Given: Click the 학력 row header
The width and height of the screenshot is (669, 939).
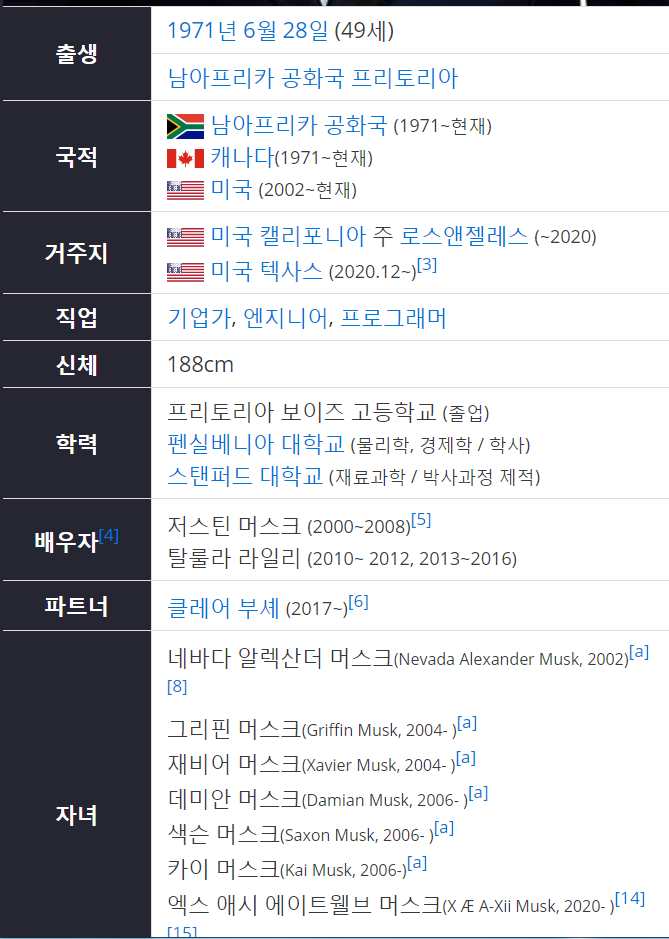Looking at the screenshot, I should (x=77, y=444).
